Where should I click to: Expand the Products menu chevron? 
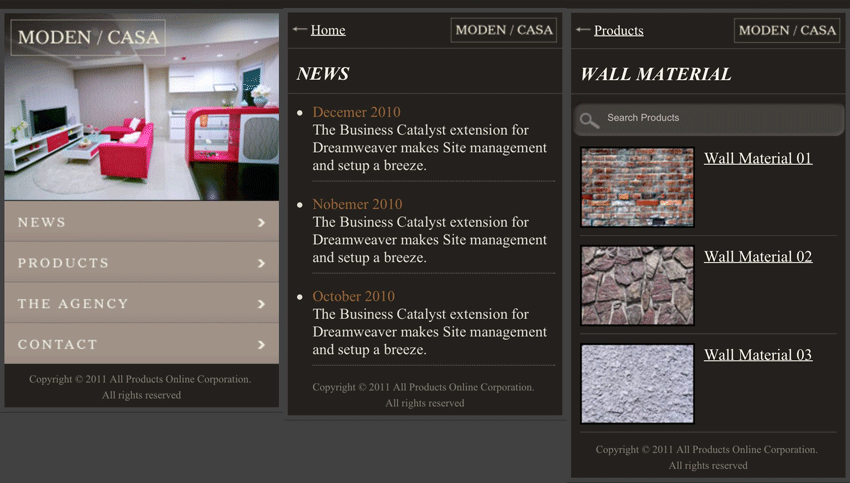[261, 263]
